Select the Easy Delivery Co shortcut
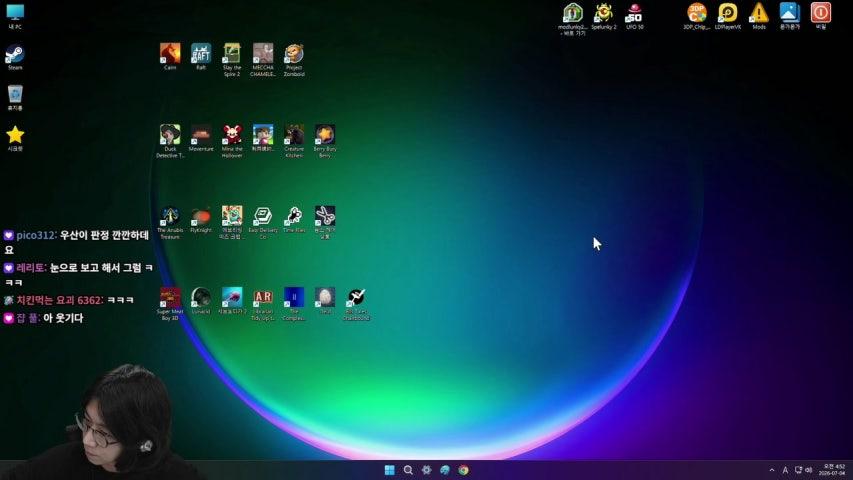The height and width of the screenshot is (480, 853). pyautogui.click(x=263, y=222)
